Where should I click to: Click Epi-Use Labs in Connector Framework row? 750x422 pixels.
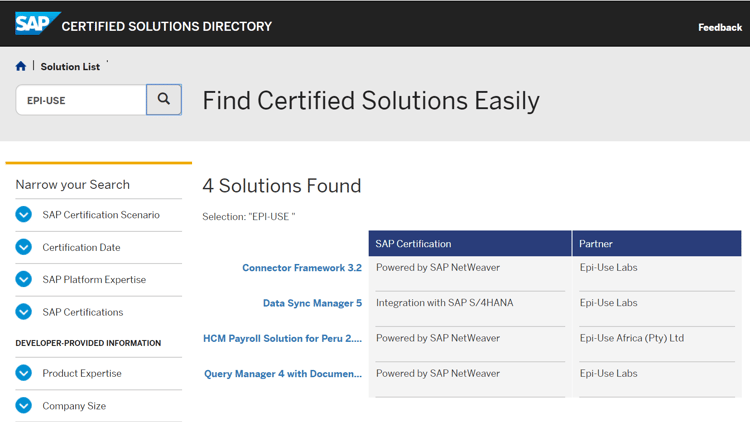point(608,267)
